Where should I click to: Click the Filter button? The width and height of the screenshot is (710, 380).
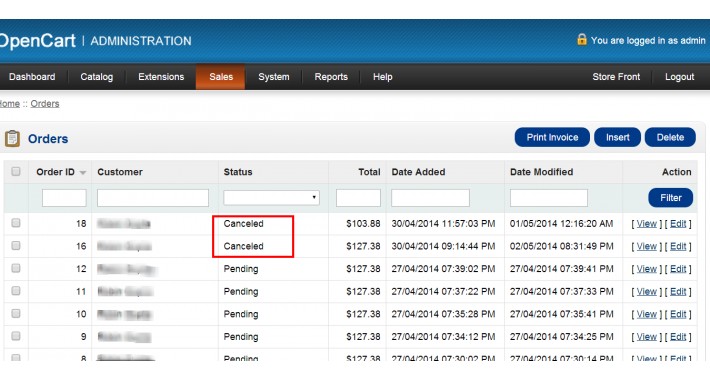(x=671, y=197)
